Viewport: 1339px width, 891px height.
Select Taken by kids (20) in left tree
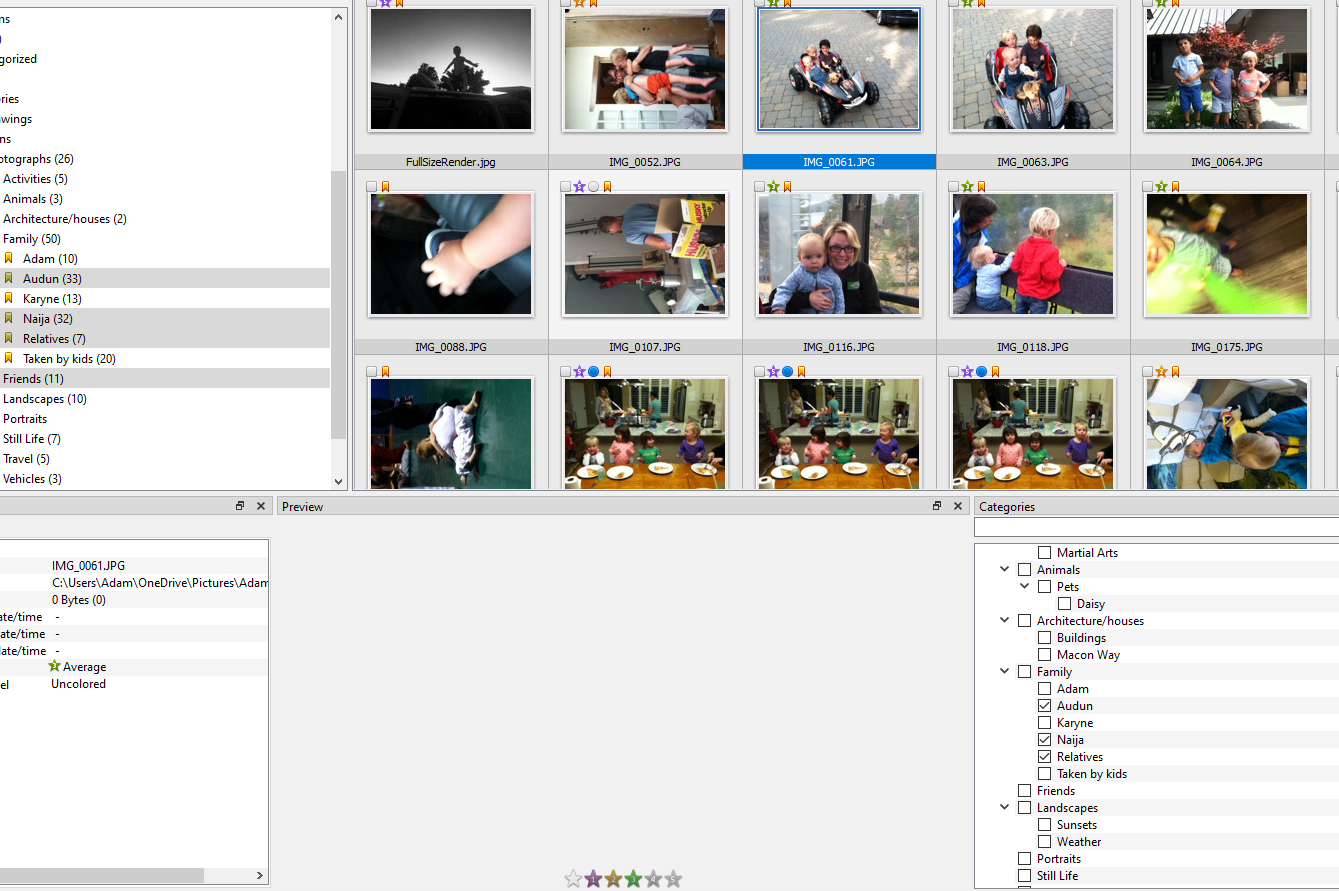(x=69, y=359)
